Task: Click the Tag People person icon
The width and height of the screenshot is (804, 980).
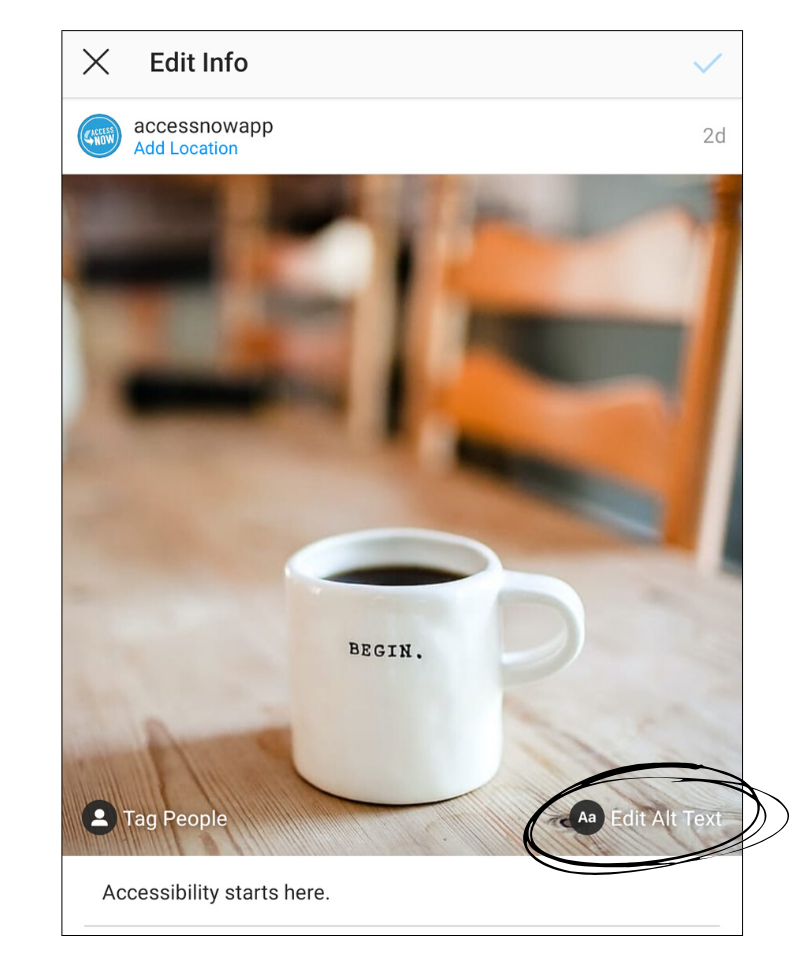Action: [99, 818]
